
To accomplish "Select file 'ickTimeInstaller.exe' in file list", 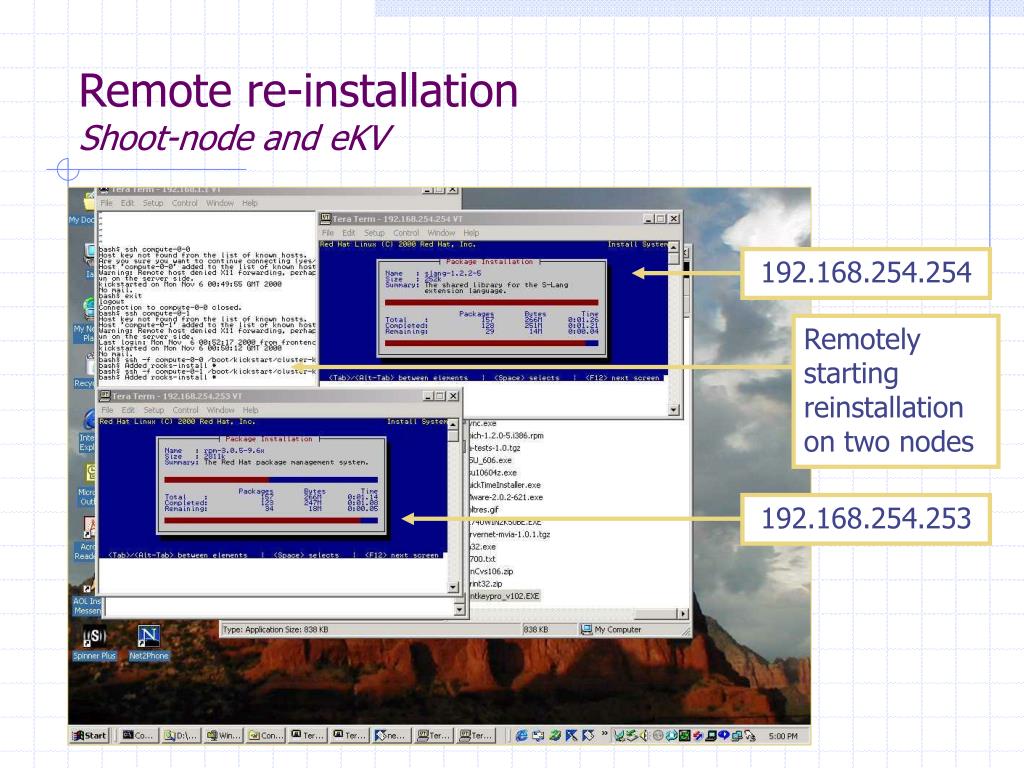I will click(x=505, y=485).
